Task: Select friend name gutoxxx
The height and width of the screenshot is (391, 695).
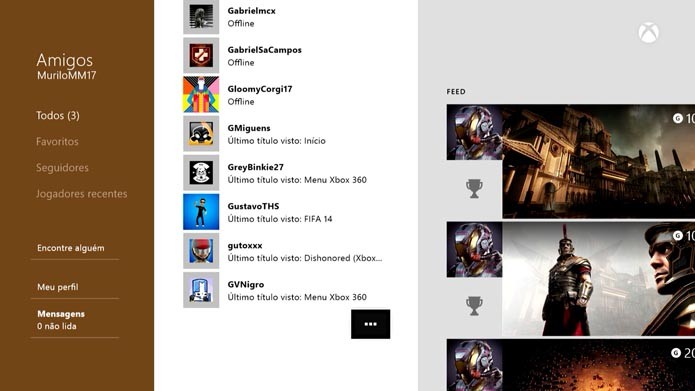Action: point(245,246)
